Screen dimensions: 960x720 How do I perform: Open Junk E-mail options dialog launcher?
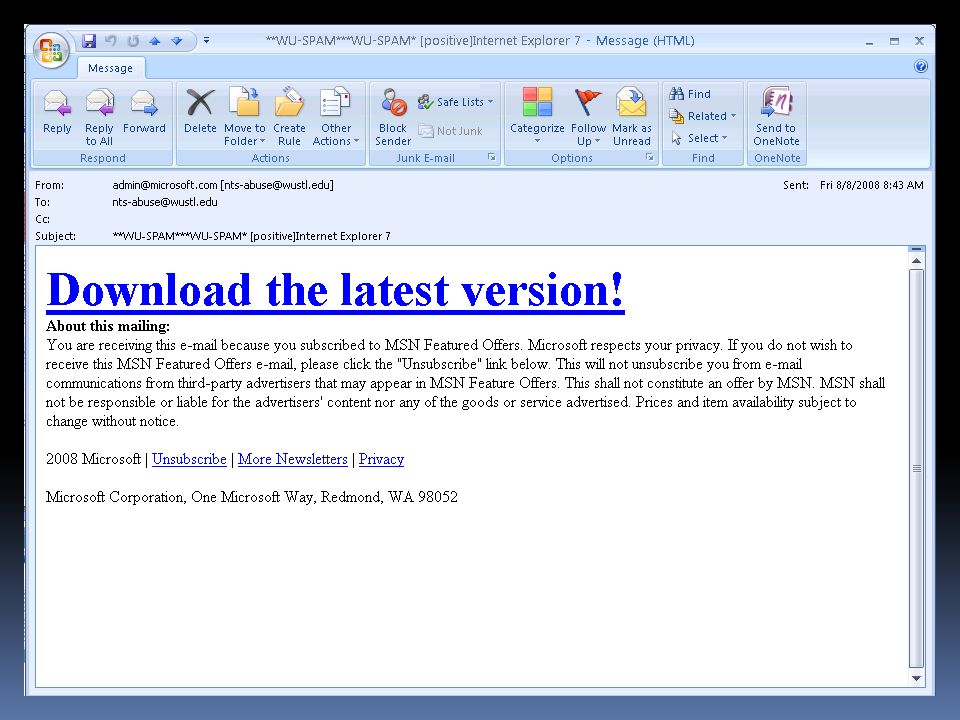(492, 157)
